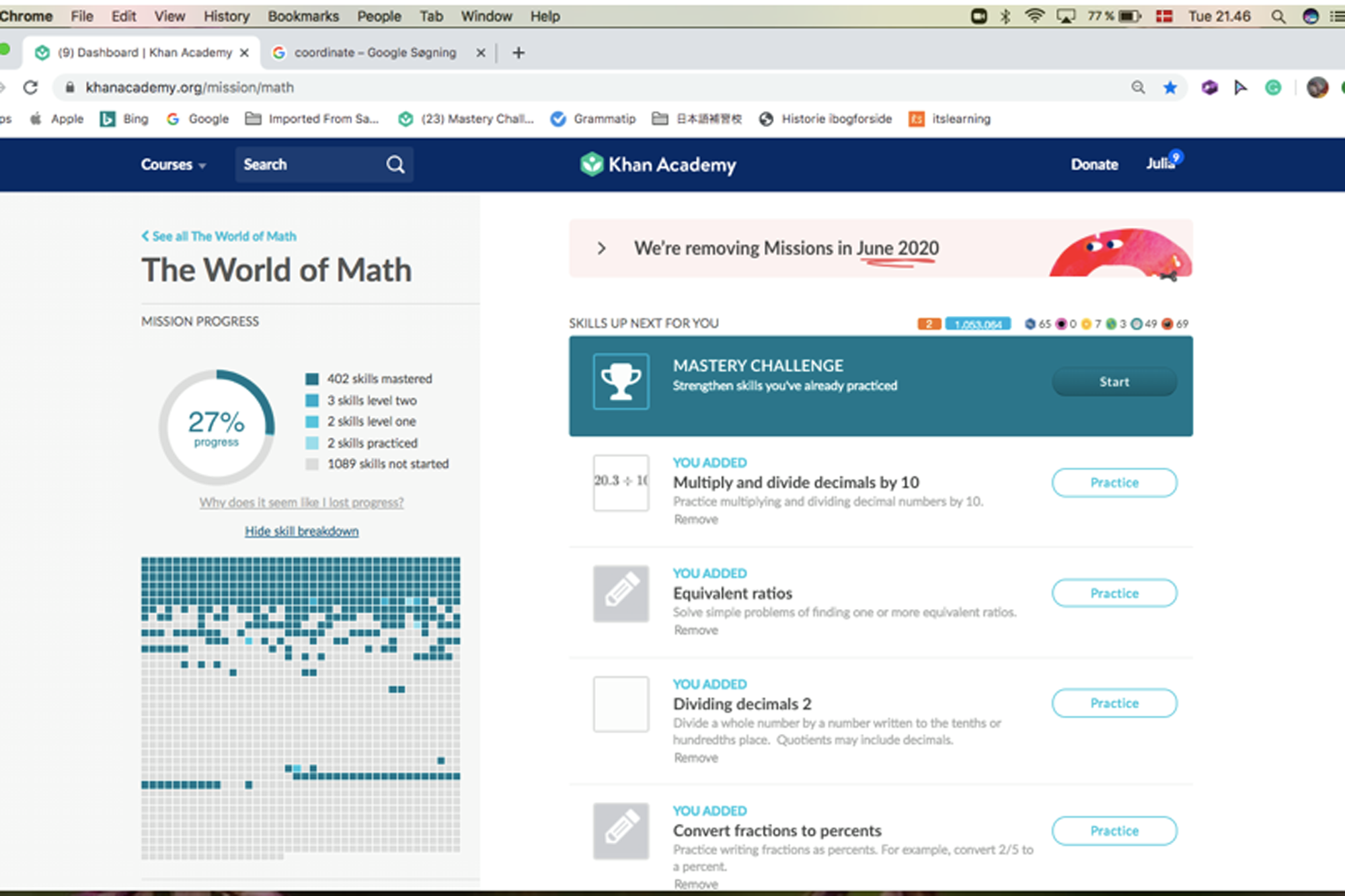Click the Mastery Challenge trophy icon

pyautogui.click(x=621, y=381)
